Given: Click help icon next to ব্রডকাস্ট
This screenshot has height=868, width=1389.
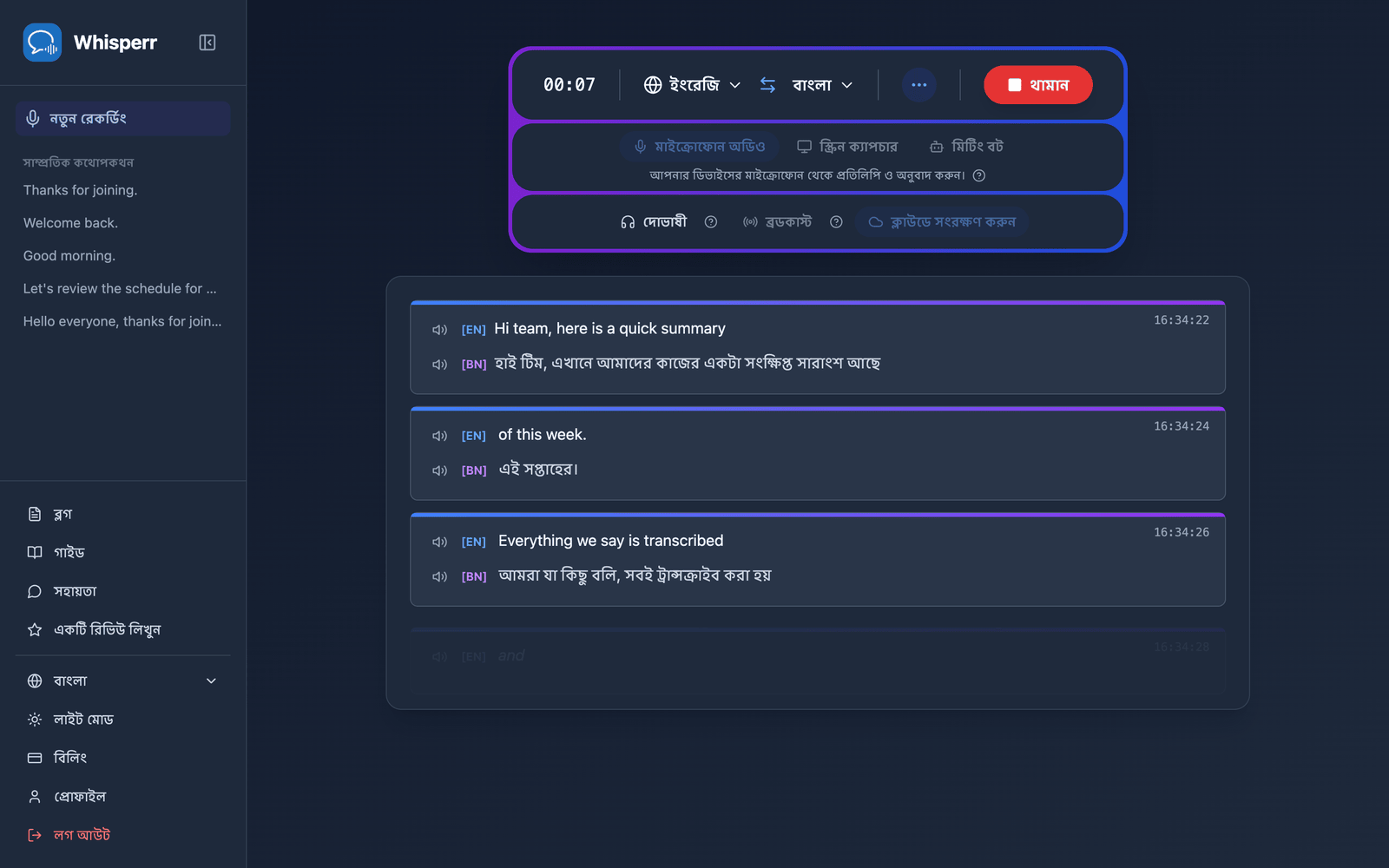Looking at the screenshot, I should pos(836,222).
